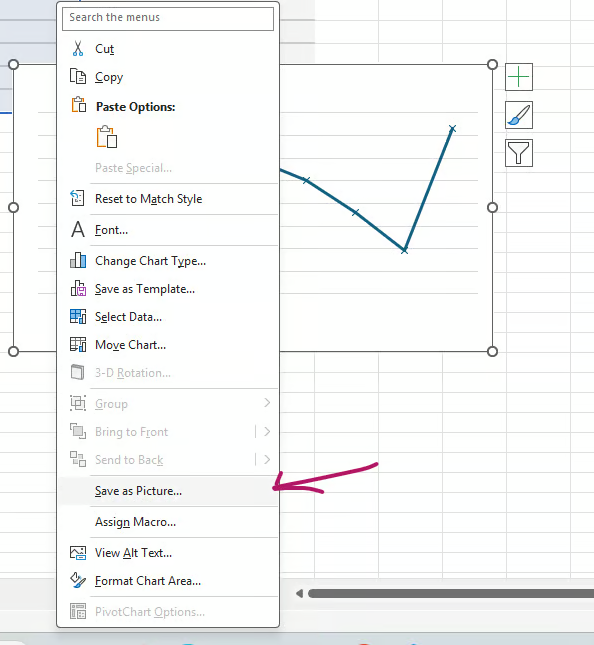Screen dimensions: 594x645
Task: Choose Change Chart Type...
Action: (x=168, y=261)
